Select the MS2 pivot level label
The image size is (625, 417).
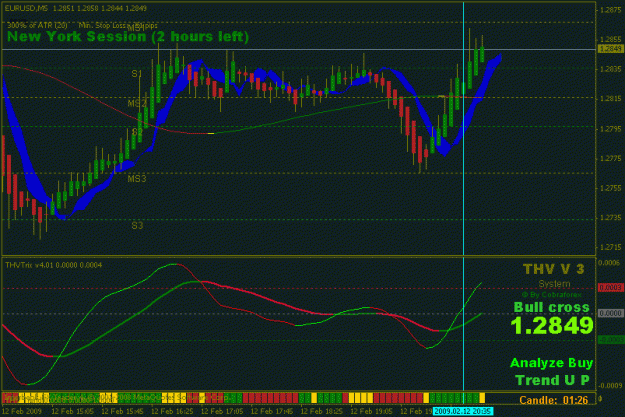pyautogui.click(x=137, y=104)
